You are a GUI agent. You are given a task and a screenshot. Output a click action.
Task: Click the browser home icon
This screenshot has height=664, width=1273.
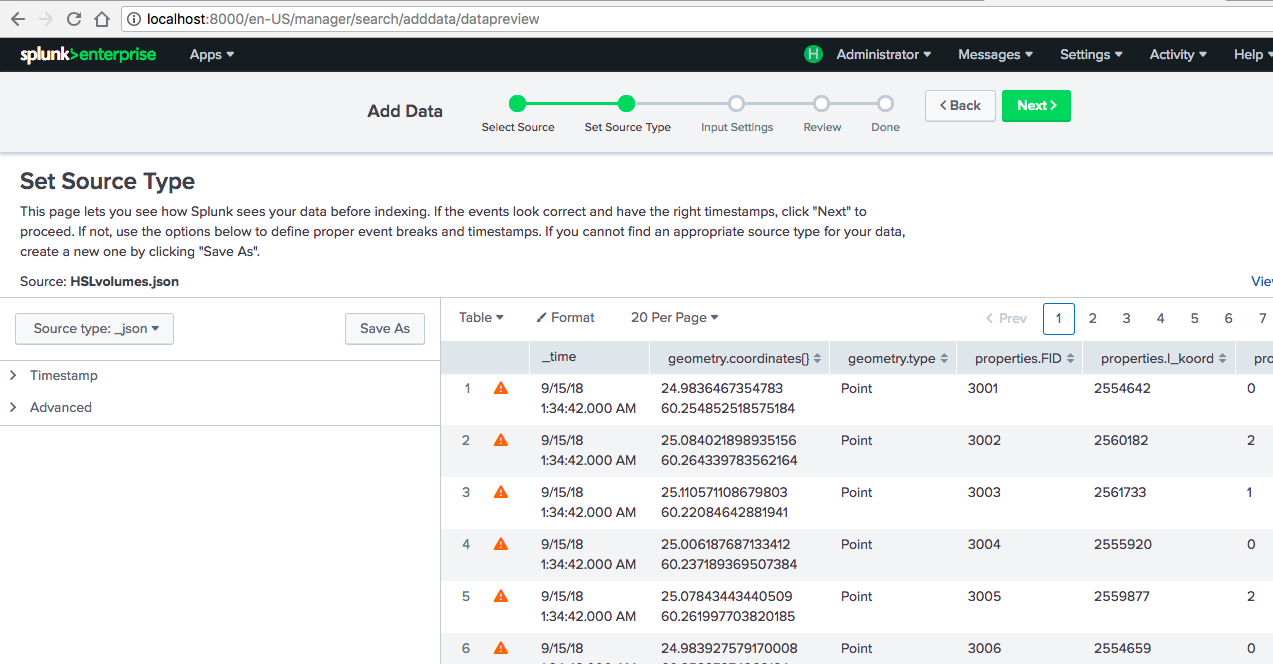103,18
